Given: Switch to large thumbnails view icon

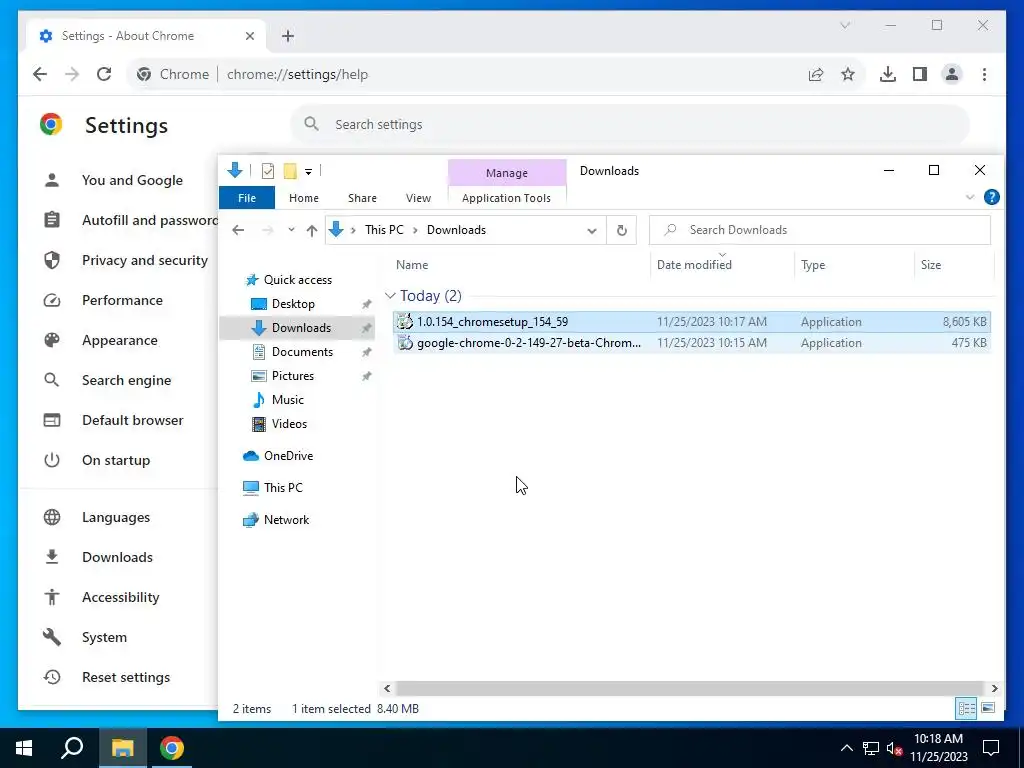Looking at the screenshot, I should [x=988, y=708].
